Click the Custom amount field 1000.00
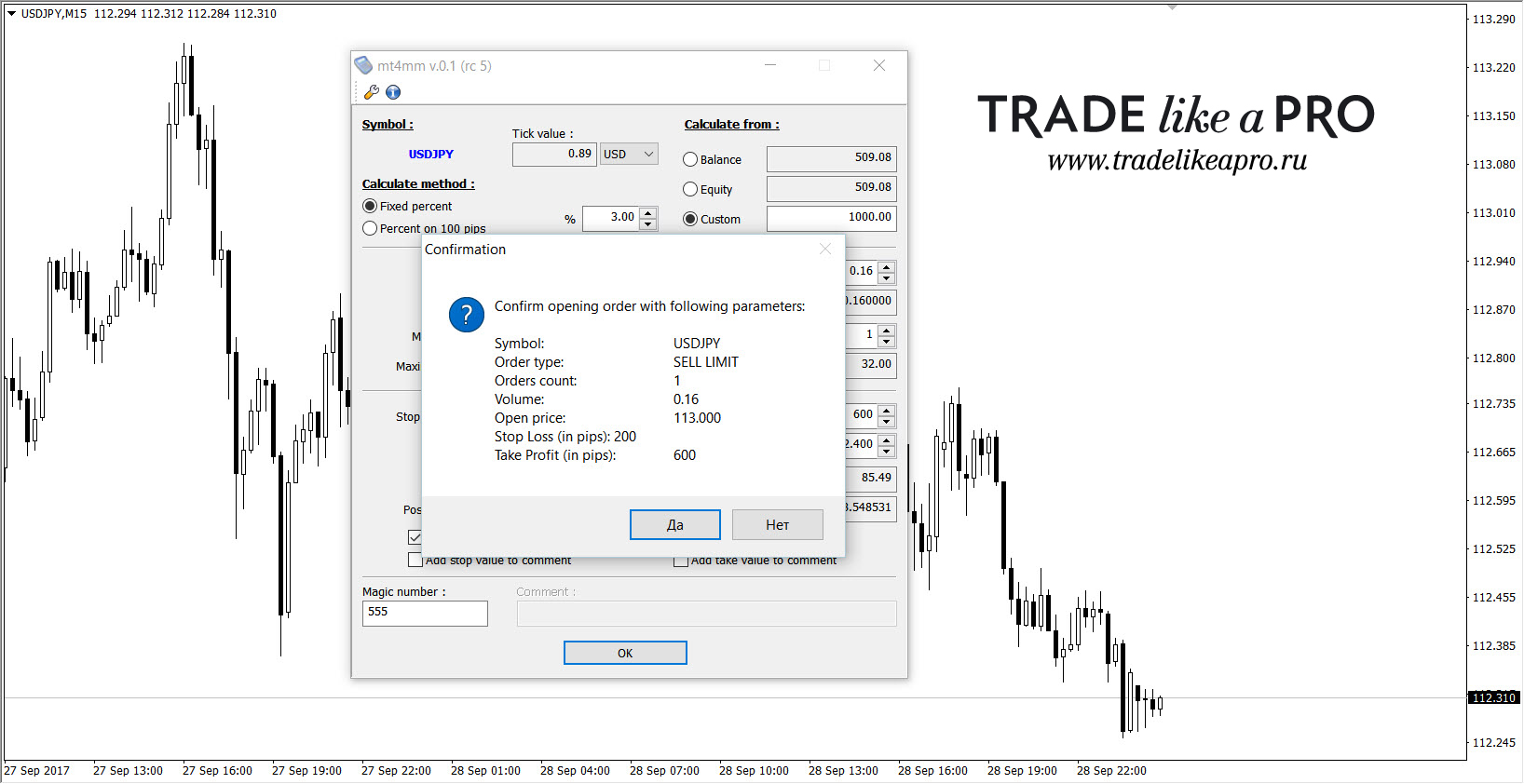This screenshot has height=784, width=1524. pyautogui.click(x=832, y=218)
